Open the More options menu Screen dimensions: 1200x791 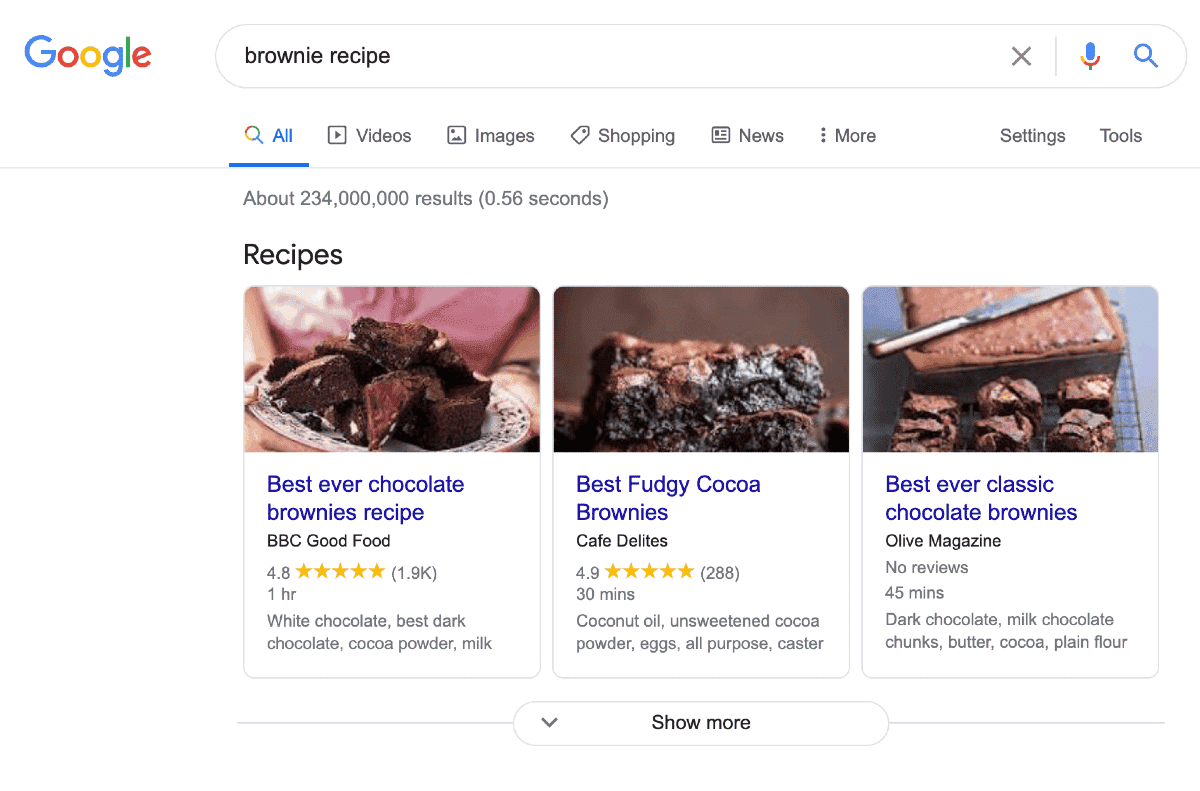(847, 136)
